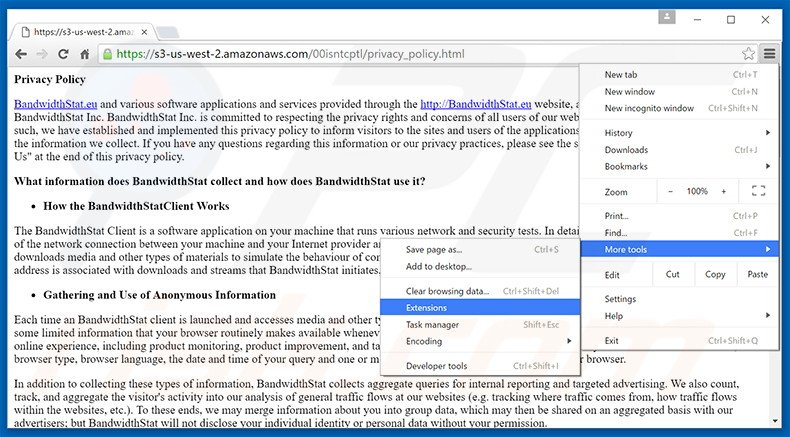
Task: Click the 100% zoom value
Action: (697, 192)
